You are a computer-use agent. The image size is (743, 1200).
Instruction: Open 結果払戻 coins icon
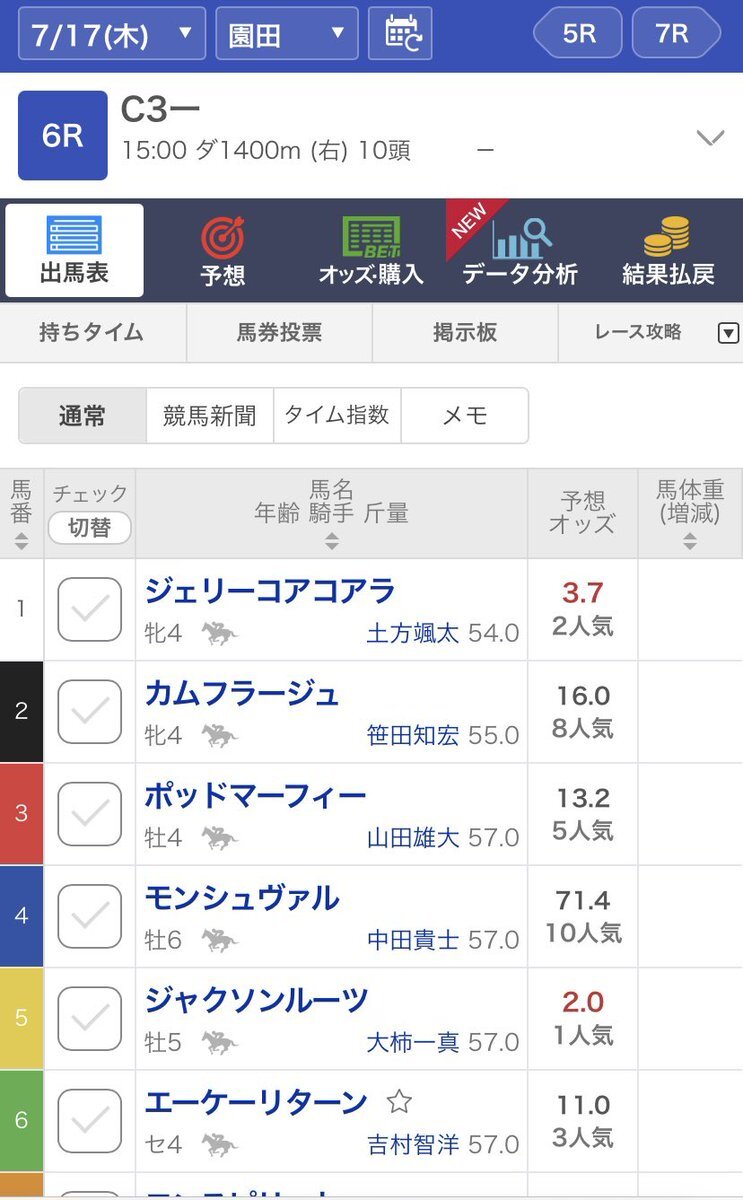click(667, 237)
